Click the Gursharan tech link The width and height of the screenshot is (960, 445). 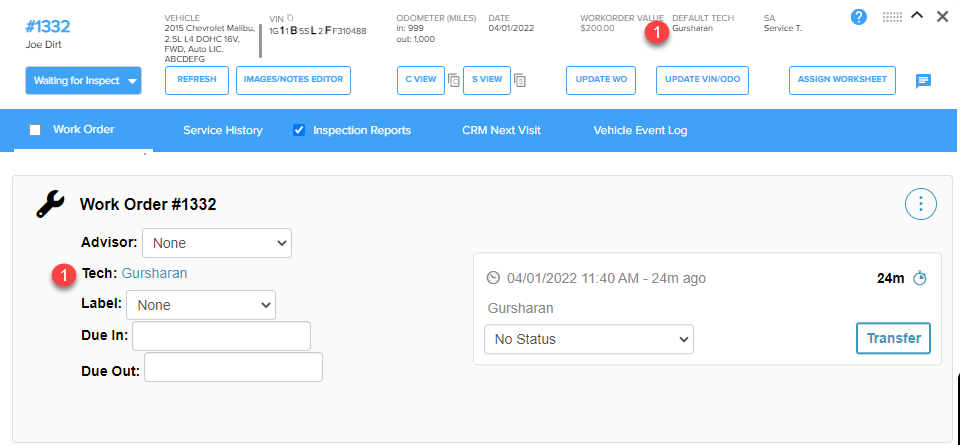pos(154,274)
